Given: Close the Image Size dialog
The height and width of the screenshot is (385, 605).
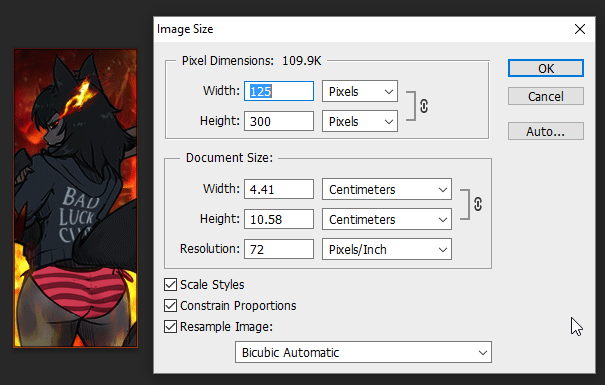Looking at the screenshot, I should [580, 29].
